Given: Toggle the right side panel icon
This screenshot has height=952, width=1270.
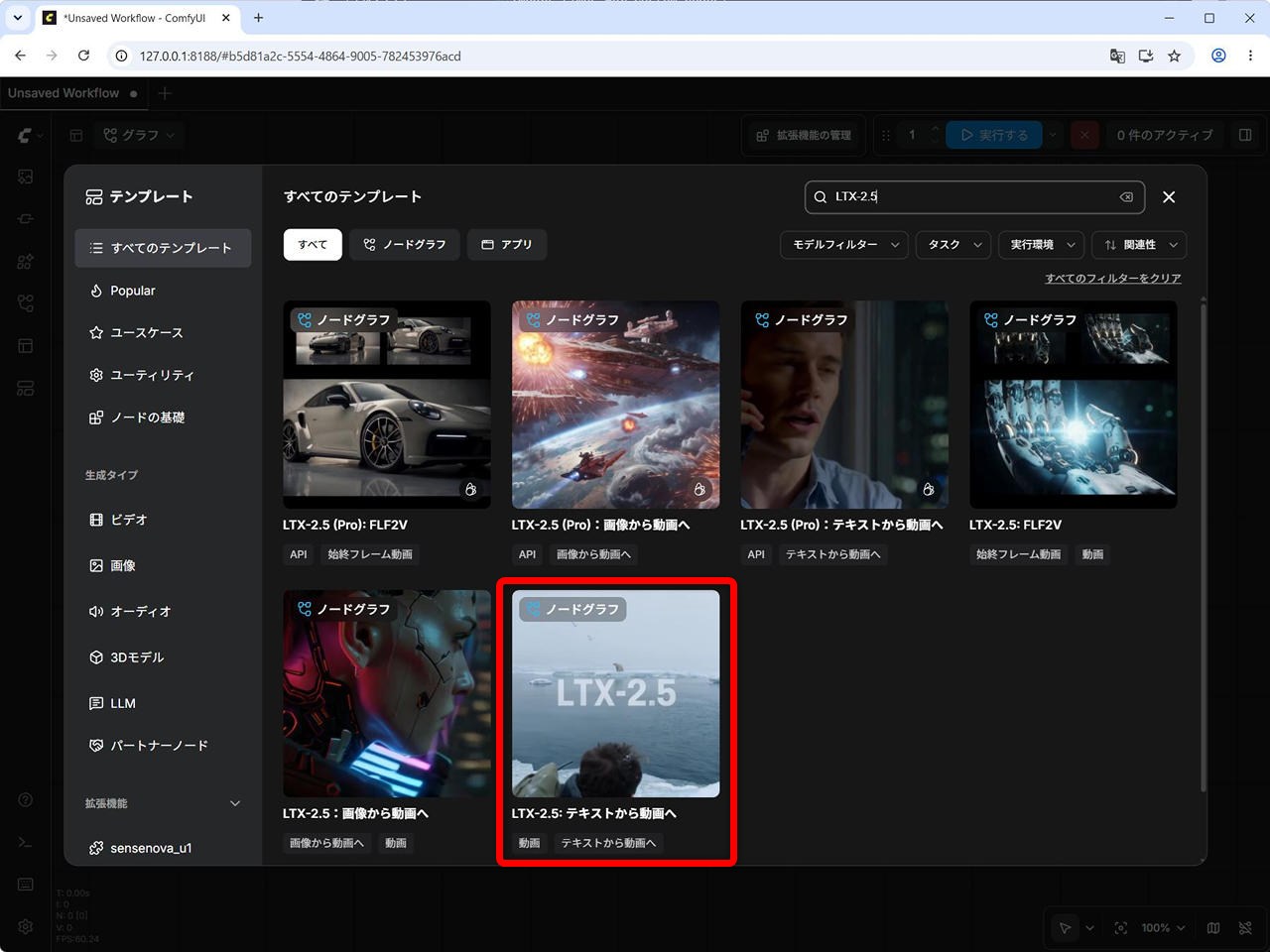Looking at the screenshot, I should tap(1245, 135).
